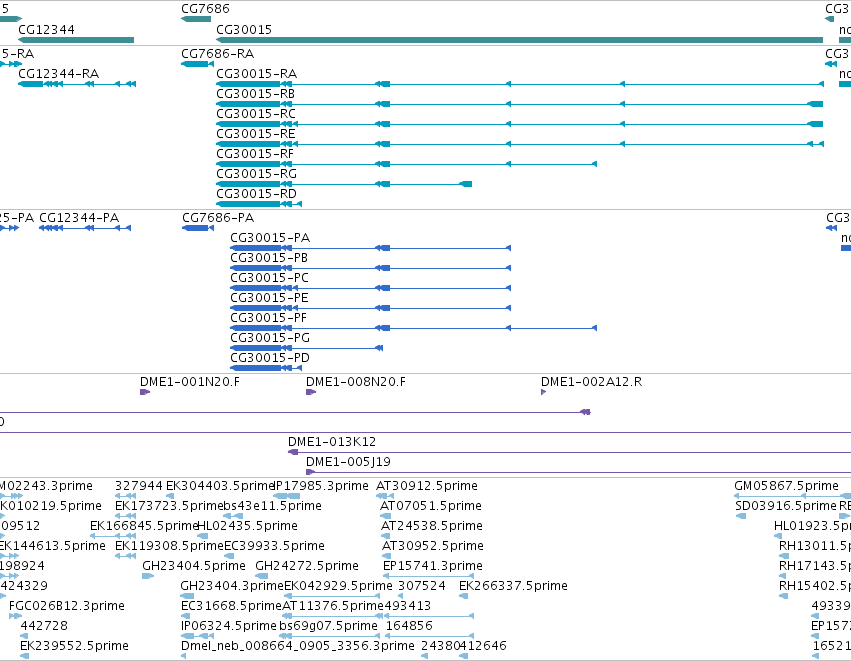
Task: Open EST GH23404.3prime
Action: tap(232, 586)
